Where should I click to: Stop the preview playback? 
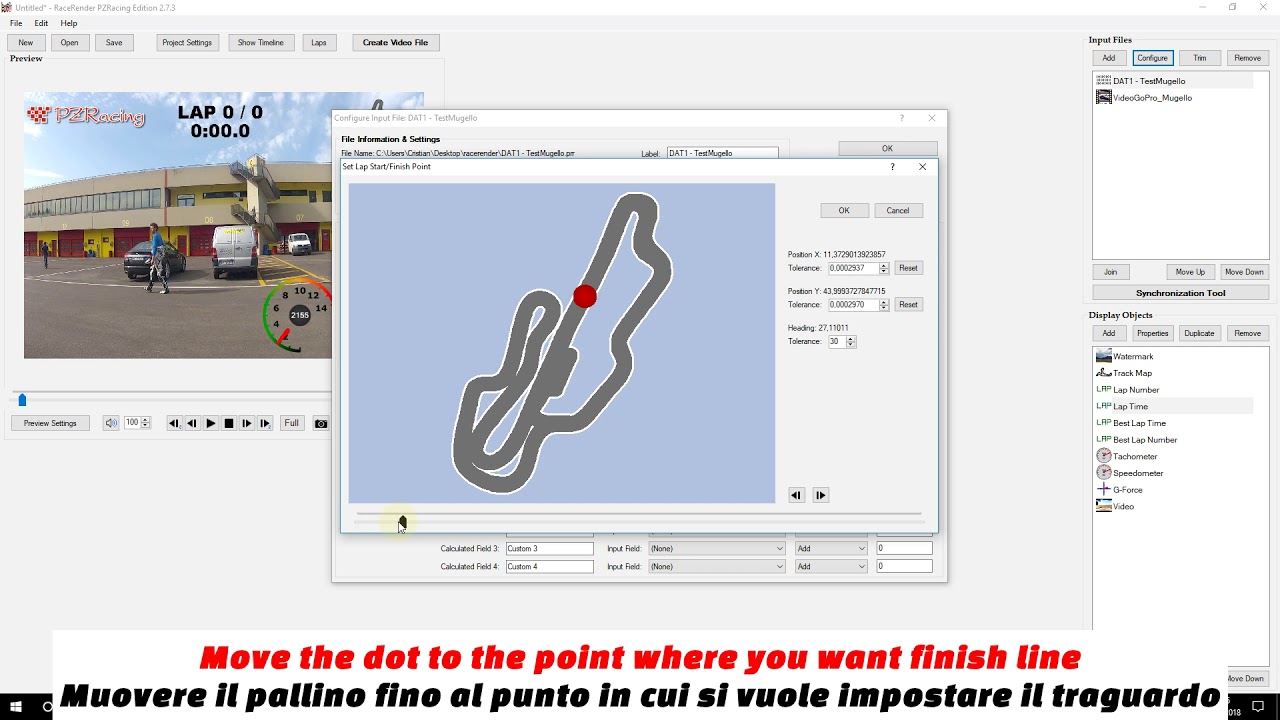229,423
